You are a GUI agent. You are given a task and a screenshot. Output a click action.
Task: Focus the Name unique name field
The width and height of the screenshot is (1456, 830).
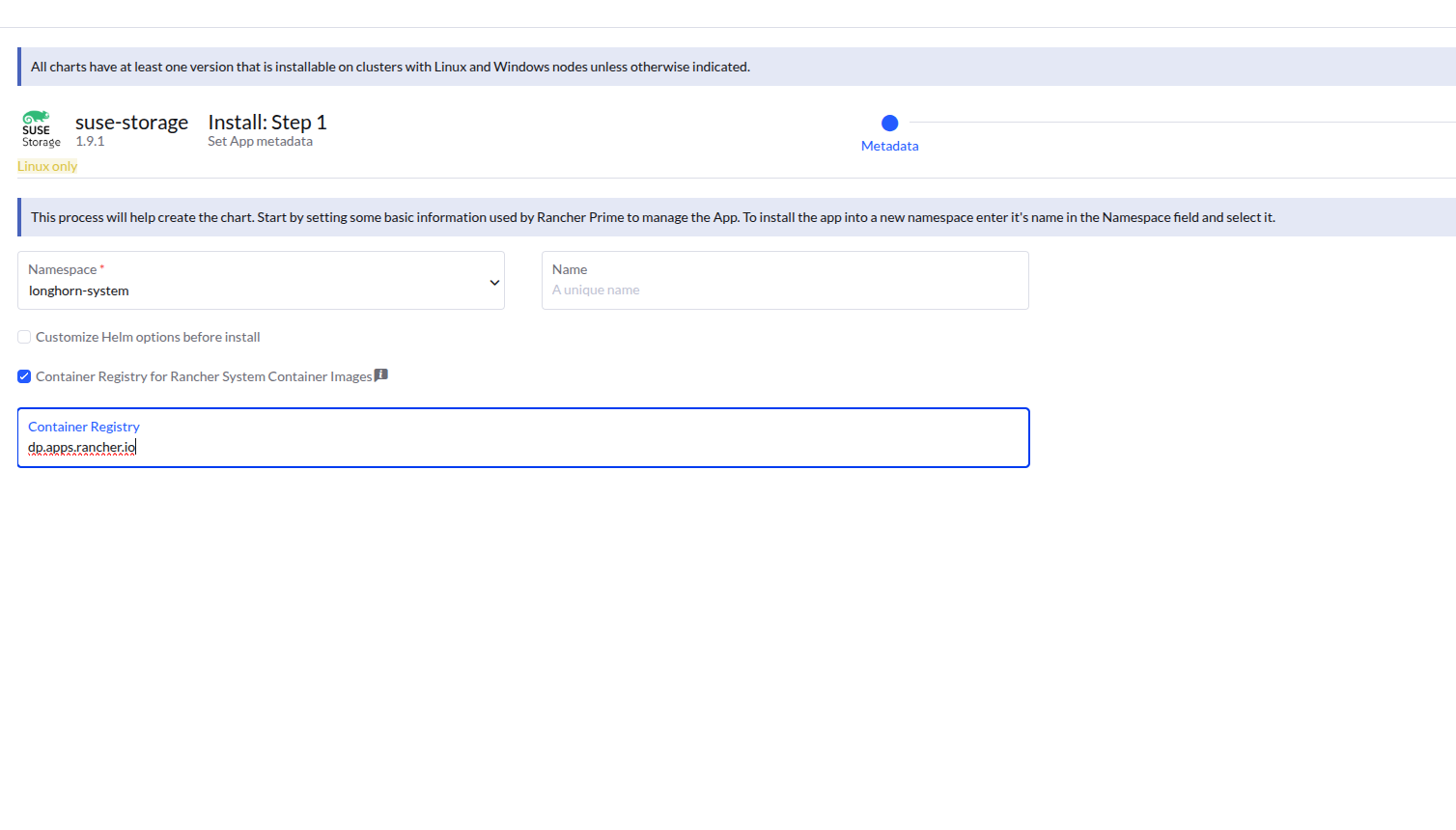point(784,290)
